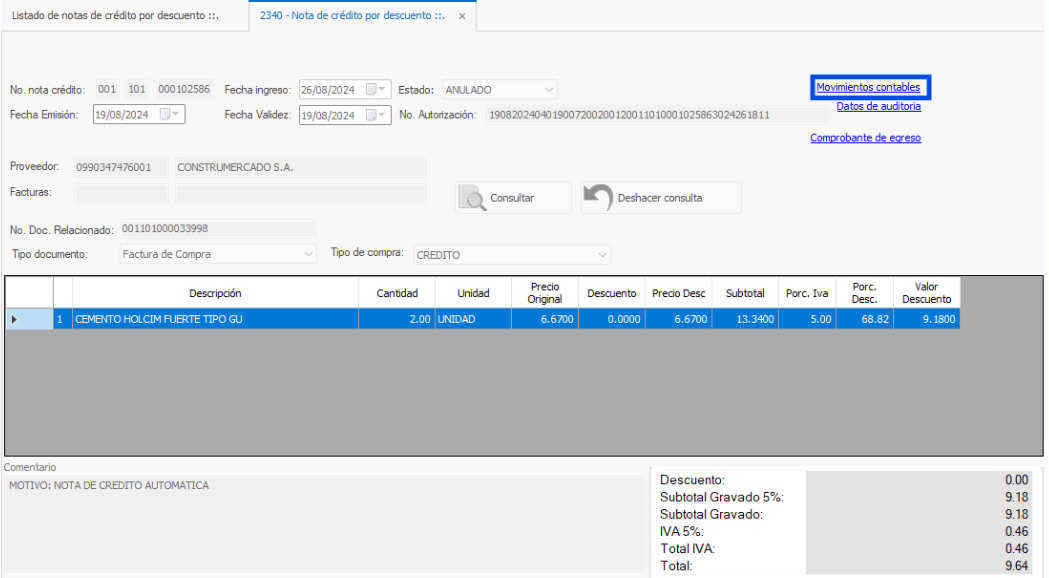
Task: Switch to Listado de notas de crédito tab
Action: click(x=115, y=17)
